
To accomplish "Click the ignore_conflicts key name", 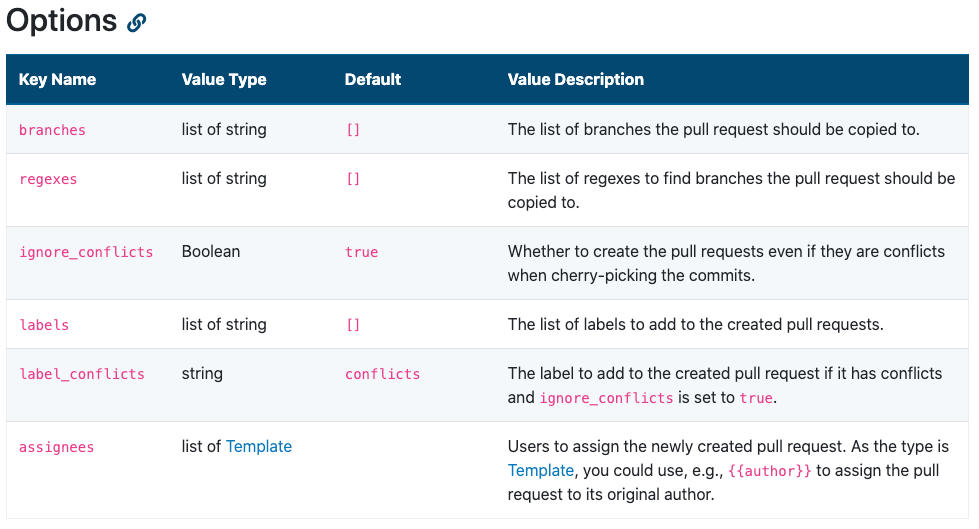I will point(86,252).
